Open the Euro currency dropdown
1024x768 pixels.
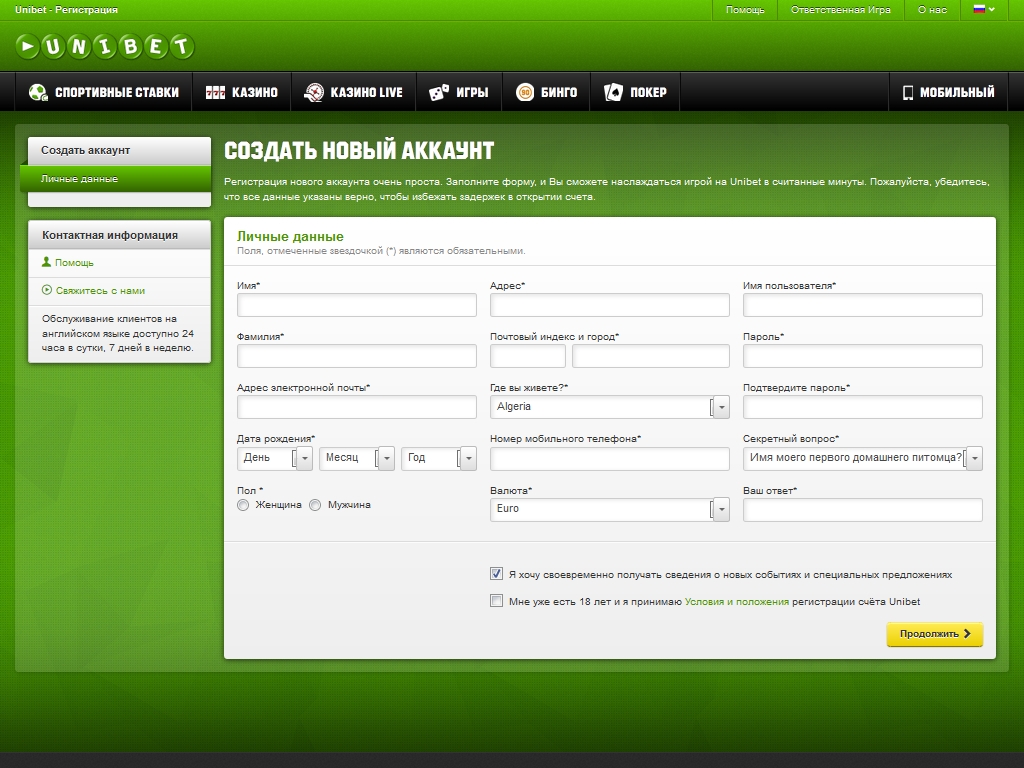609,509
